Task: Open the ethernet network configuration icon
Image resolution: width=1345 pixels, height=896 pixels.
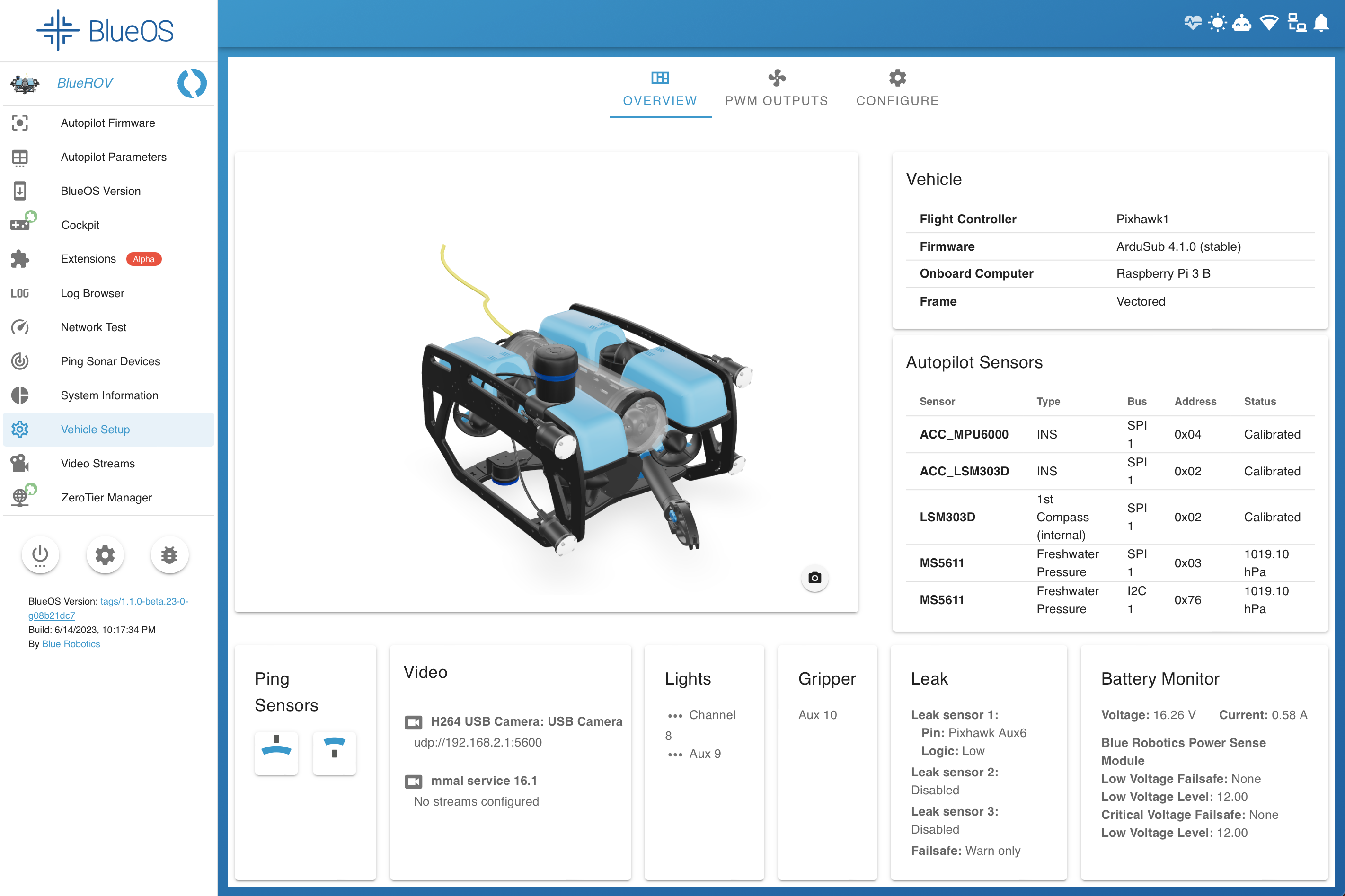Action: point(1296,23)
